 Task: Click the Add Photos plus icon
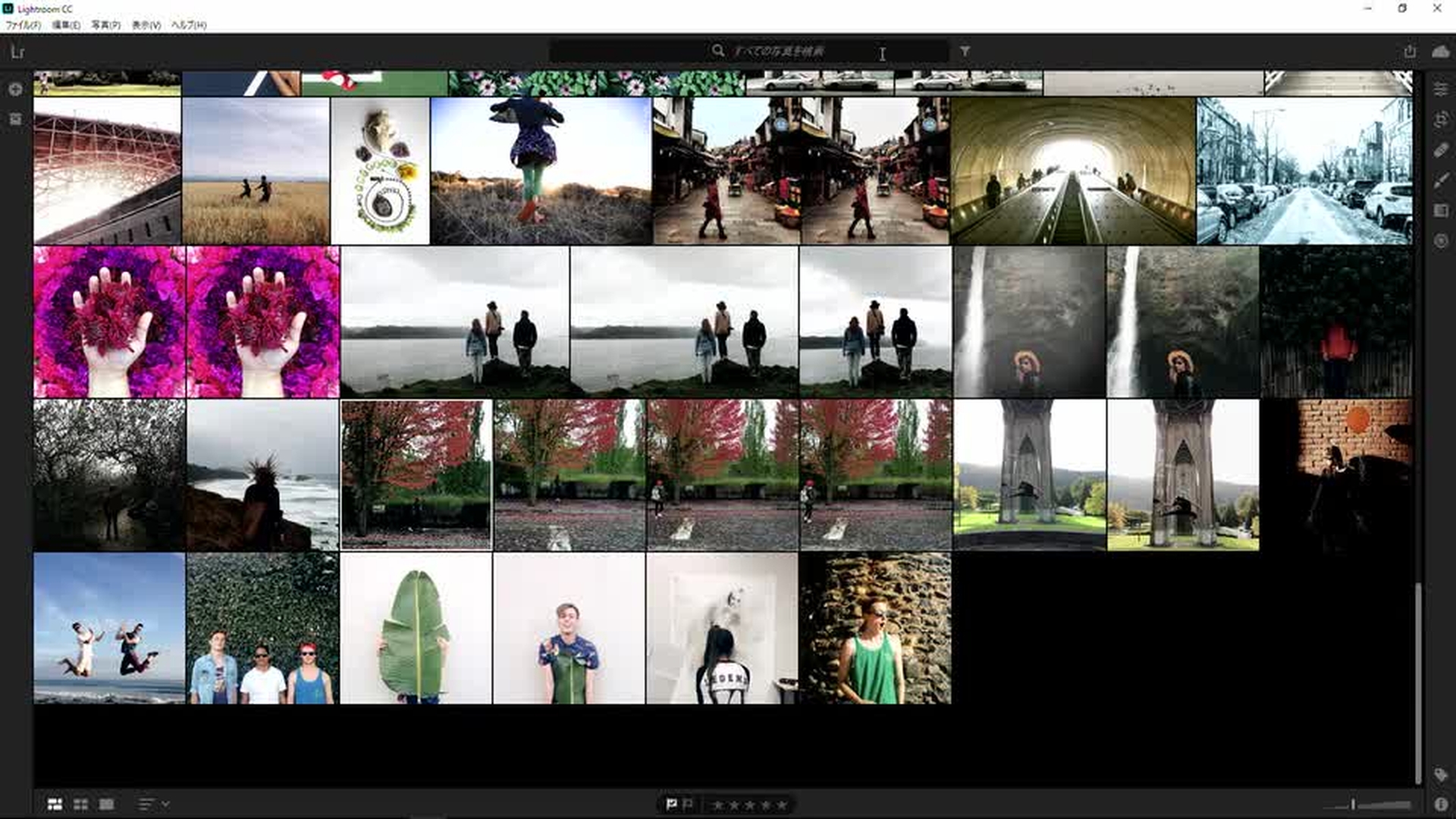point(15,89)
